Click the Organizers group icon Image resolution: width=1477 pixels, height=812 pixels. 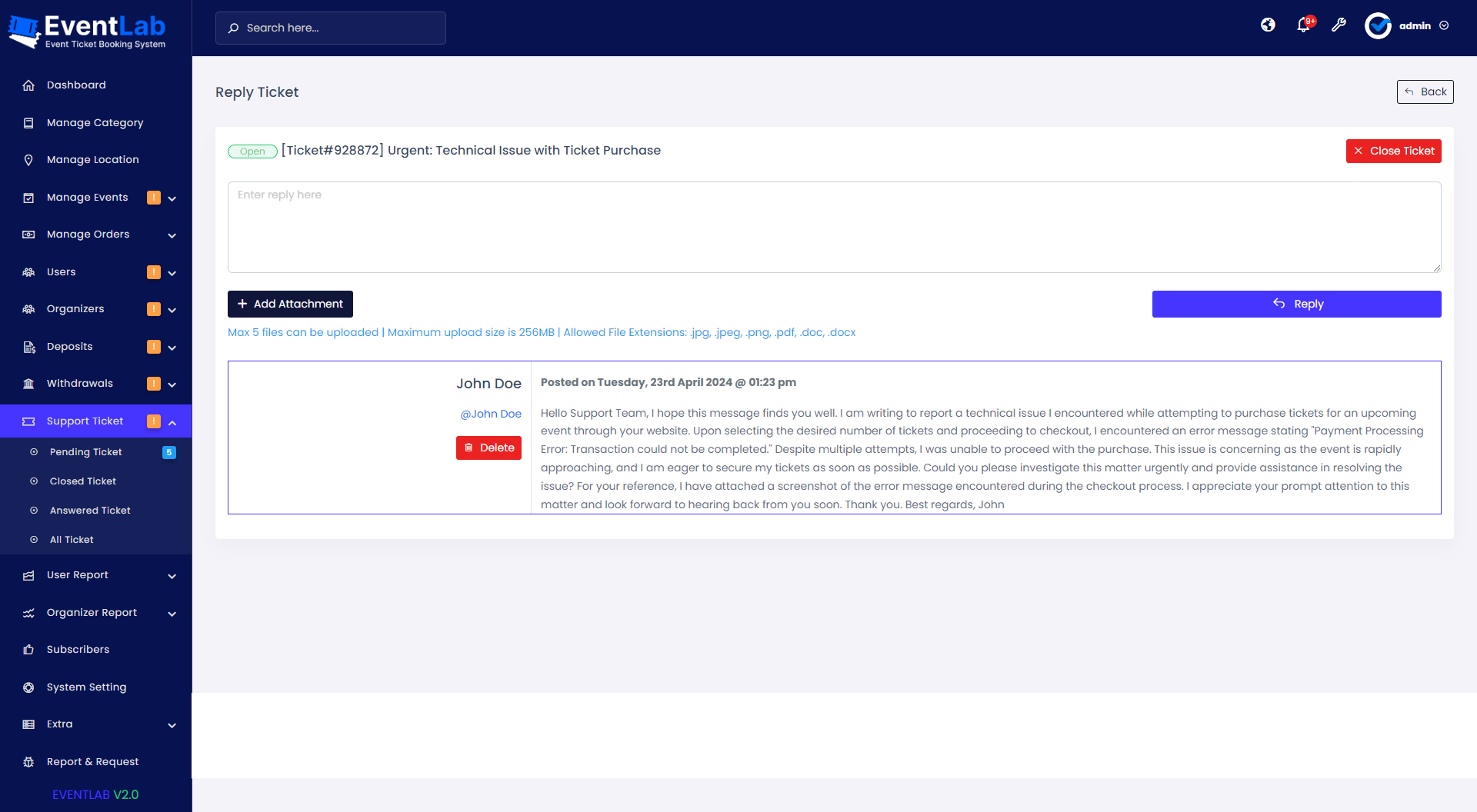[28, 309]
